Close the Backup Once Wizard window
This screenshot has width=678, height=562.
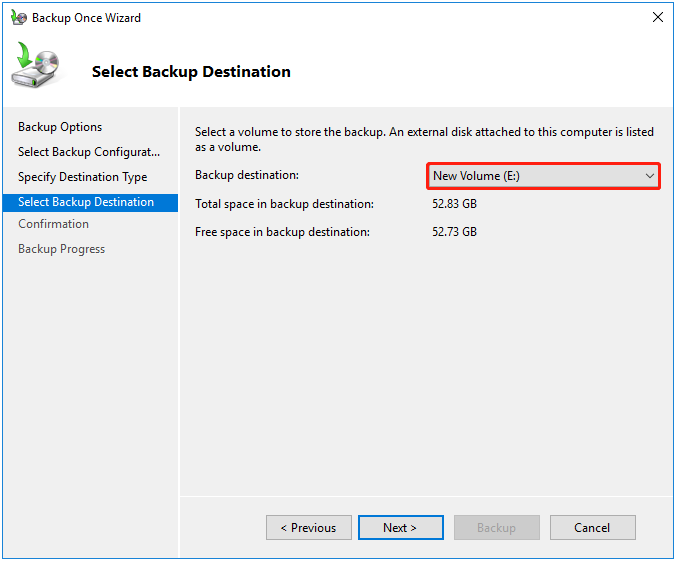[657, 18]
